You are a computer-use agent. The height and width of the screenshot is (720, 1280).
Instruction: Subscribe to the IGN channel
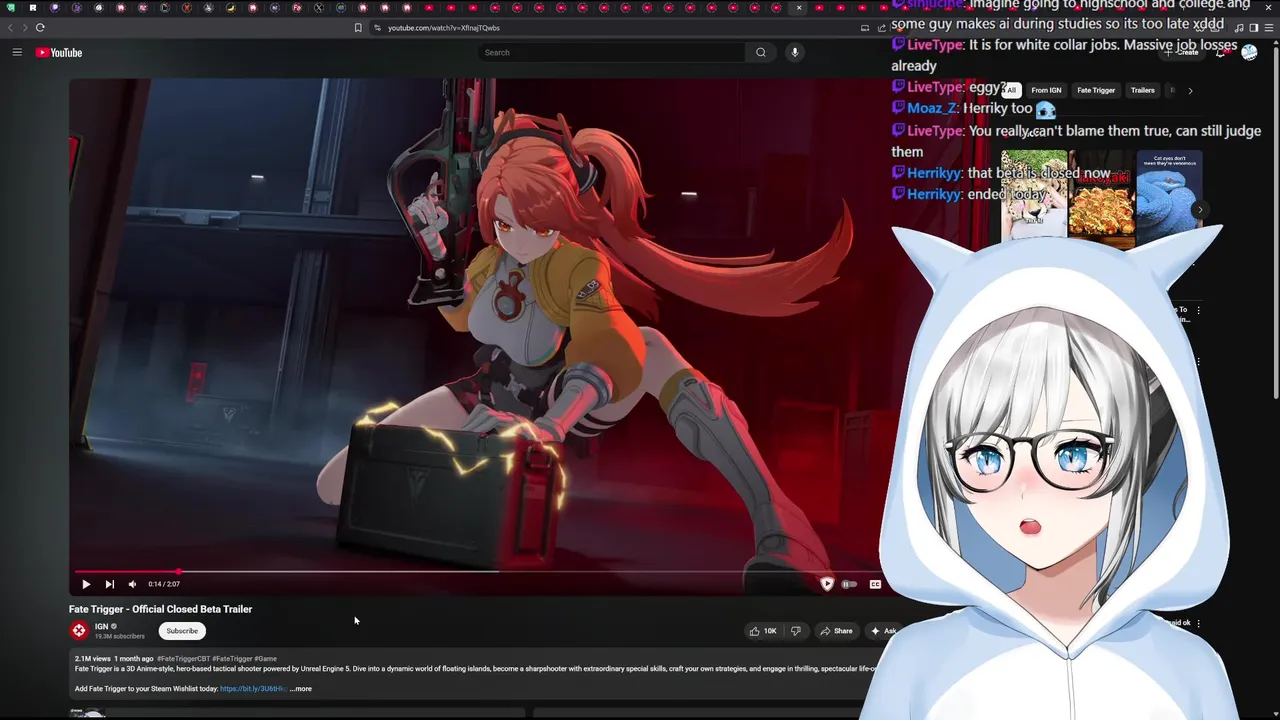[182, 631]
